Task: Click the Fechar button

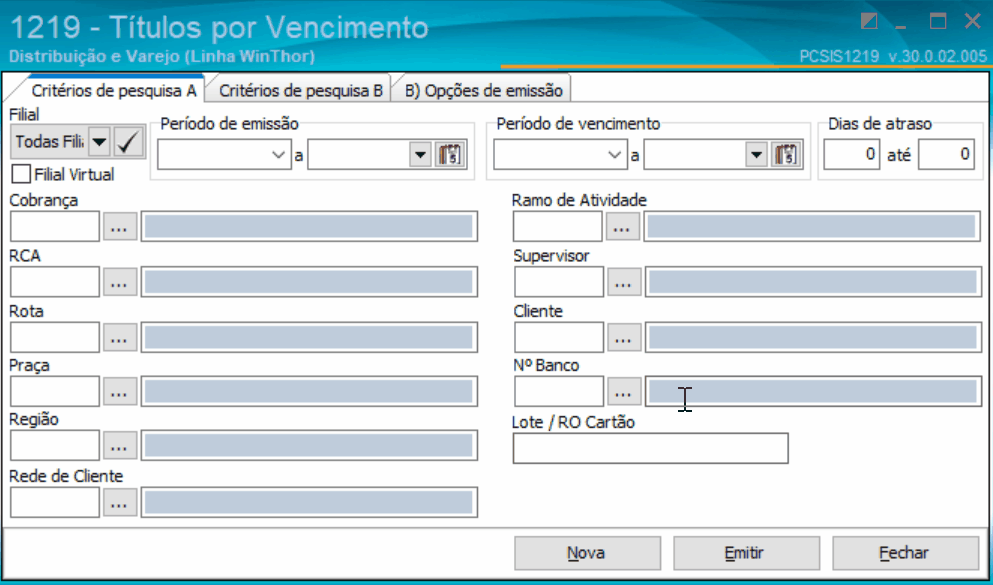Action: (x=905, y=553)
